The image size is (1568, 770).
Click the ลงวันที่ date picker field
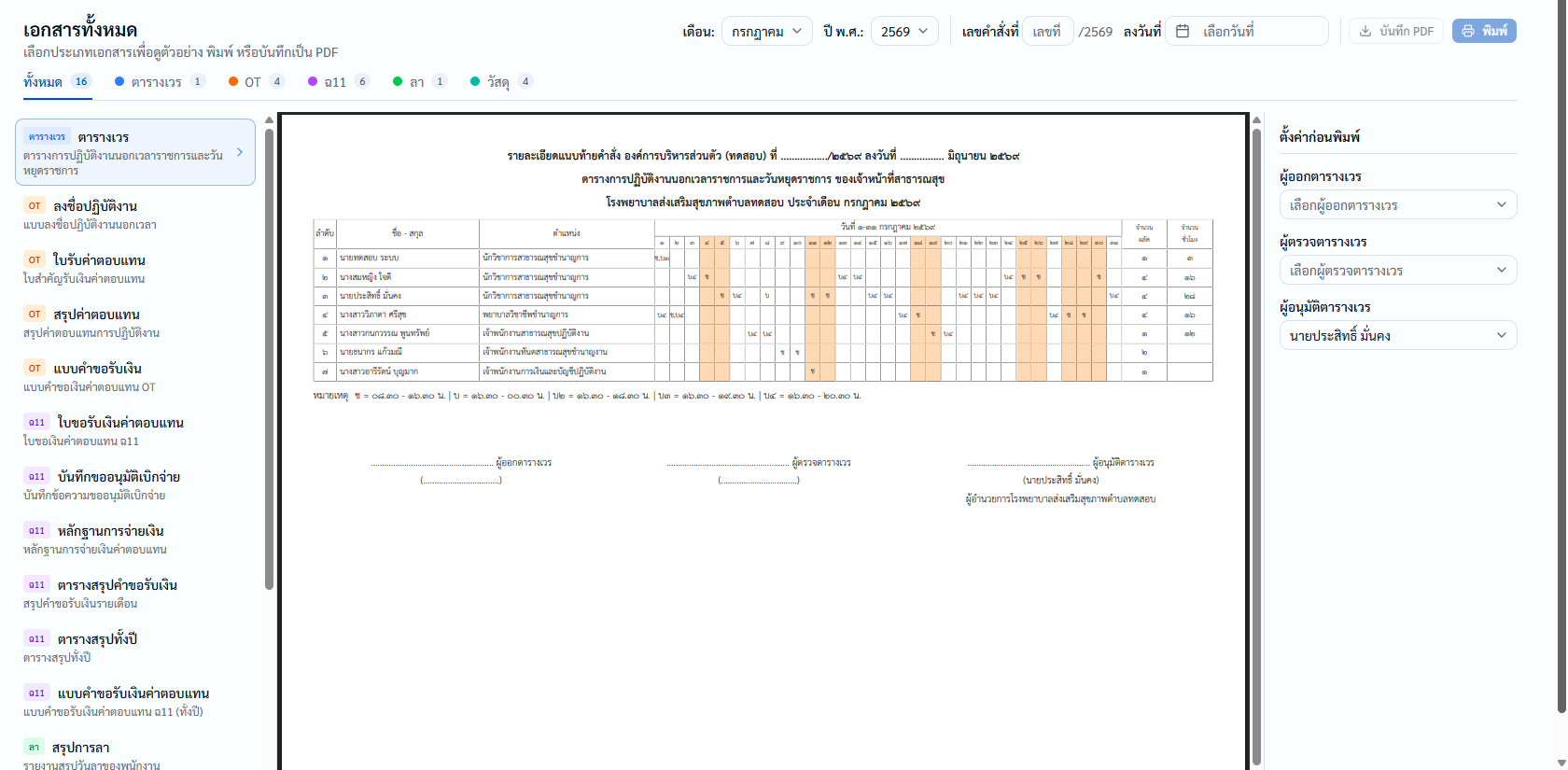(1246, 31)
